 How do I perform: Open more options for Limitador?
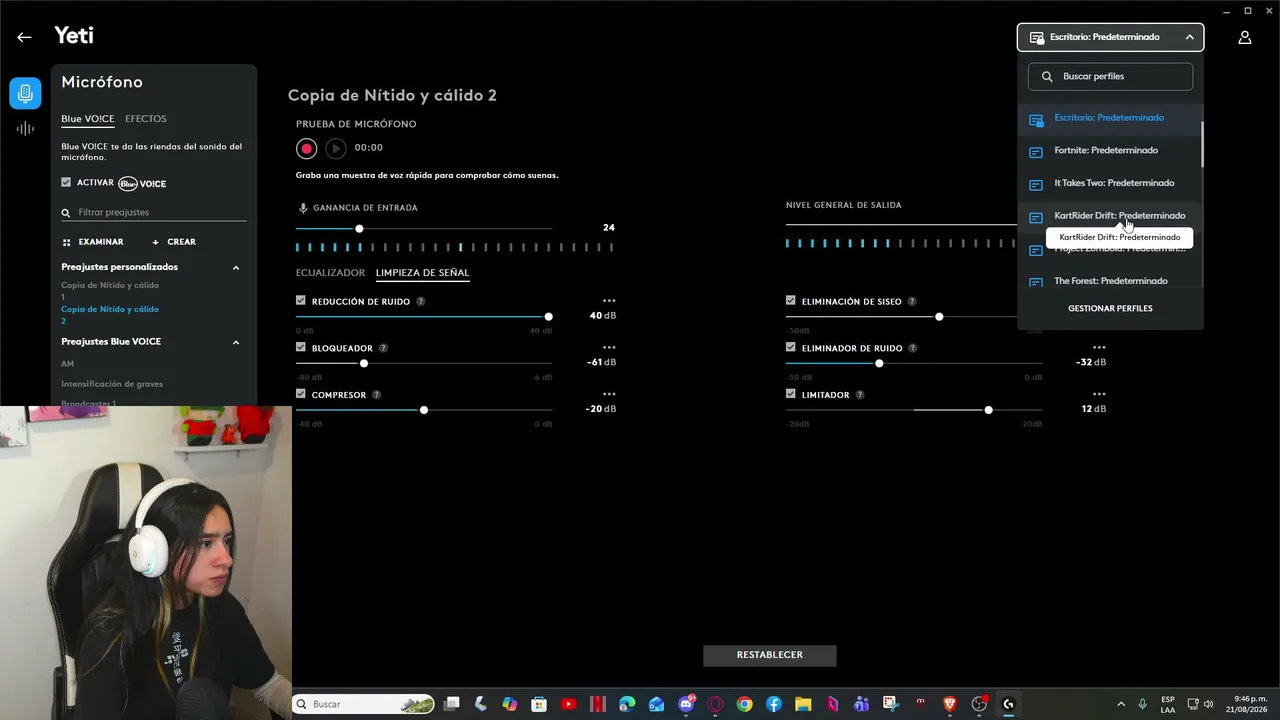pos(1099,394)
